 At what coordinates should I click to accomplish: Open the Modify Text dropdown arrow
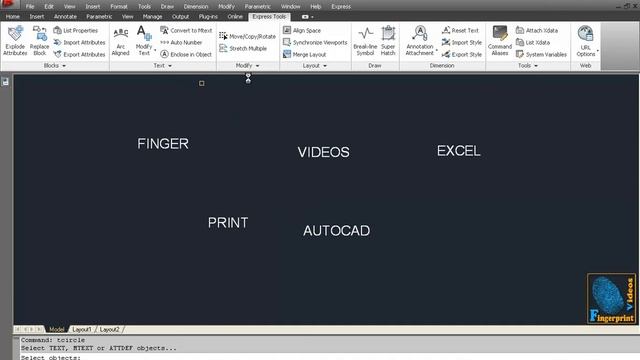point(155,50)
